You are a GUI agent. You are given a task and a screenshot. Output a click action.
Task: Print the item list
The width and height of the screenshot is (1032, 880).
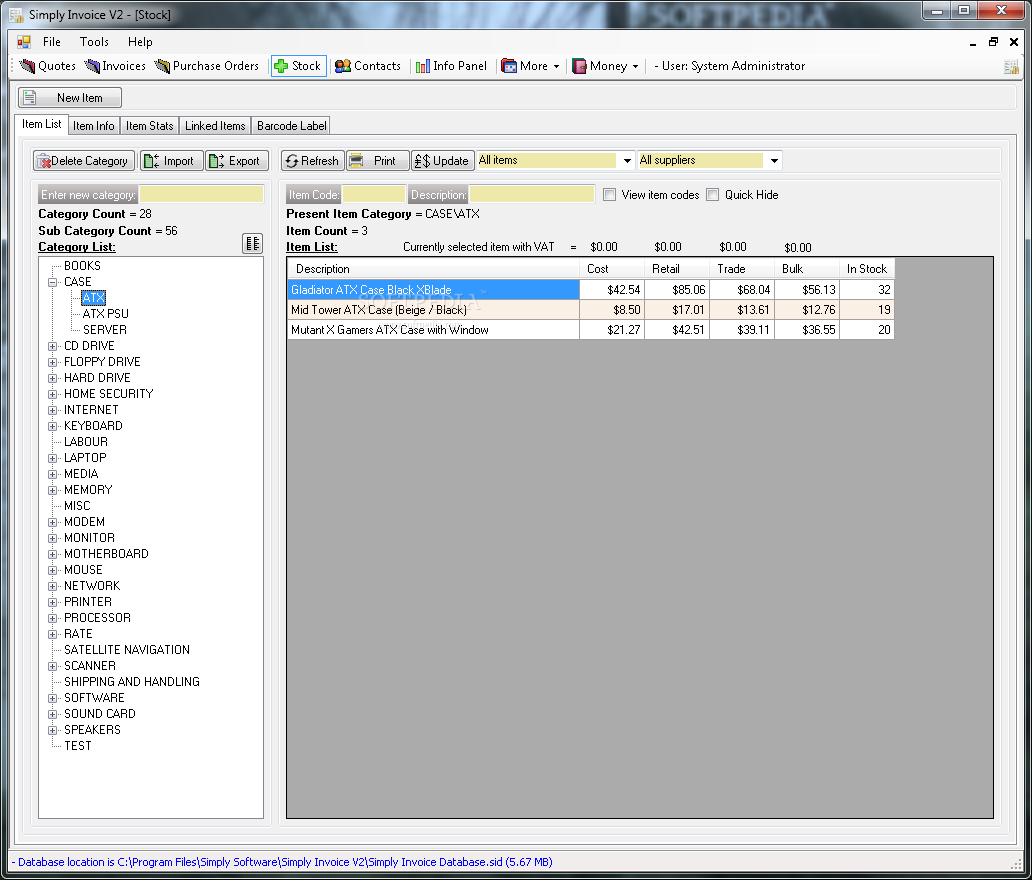point(378,161)
